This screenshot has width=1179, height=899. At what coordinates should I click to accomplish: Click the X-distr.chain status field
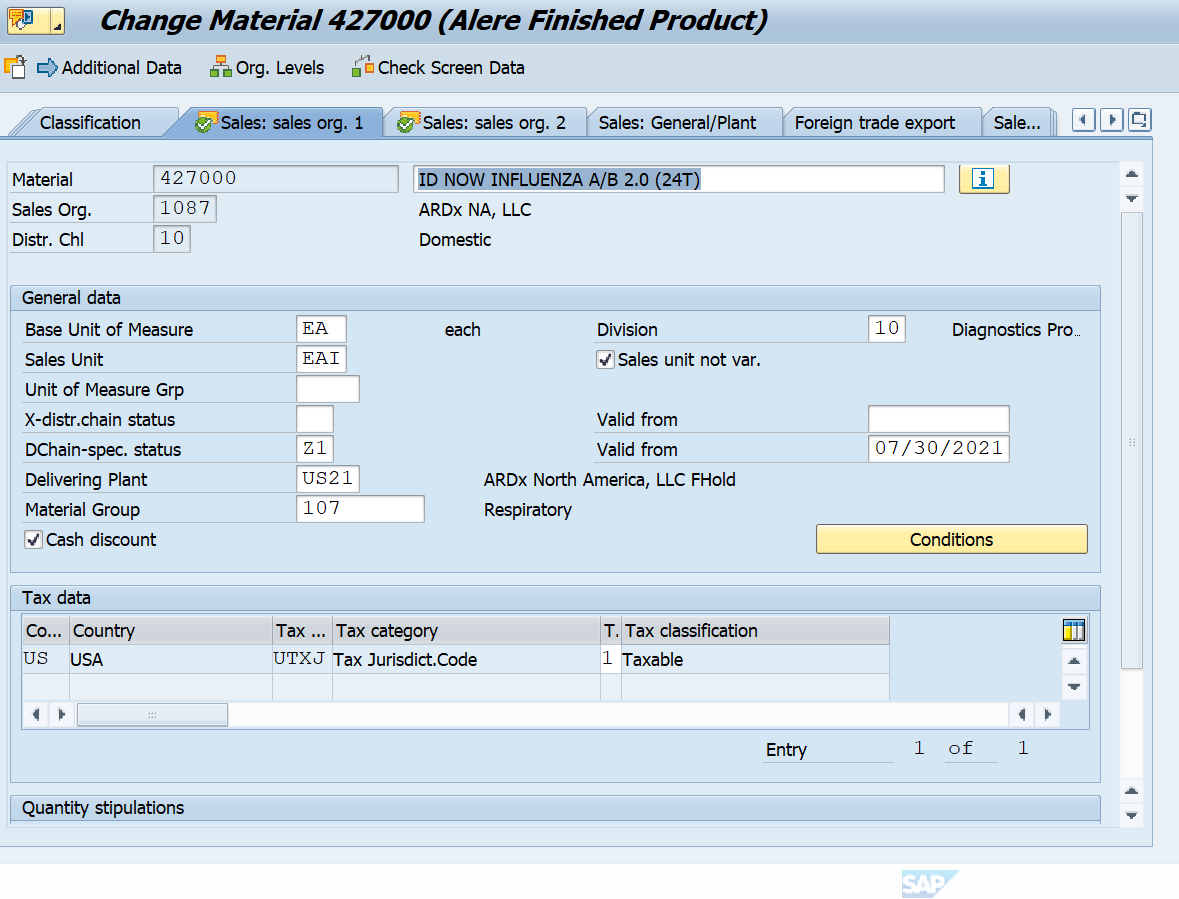[315, 419]
